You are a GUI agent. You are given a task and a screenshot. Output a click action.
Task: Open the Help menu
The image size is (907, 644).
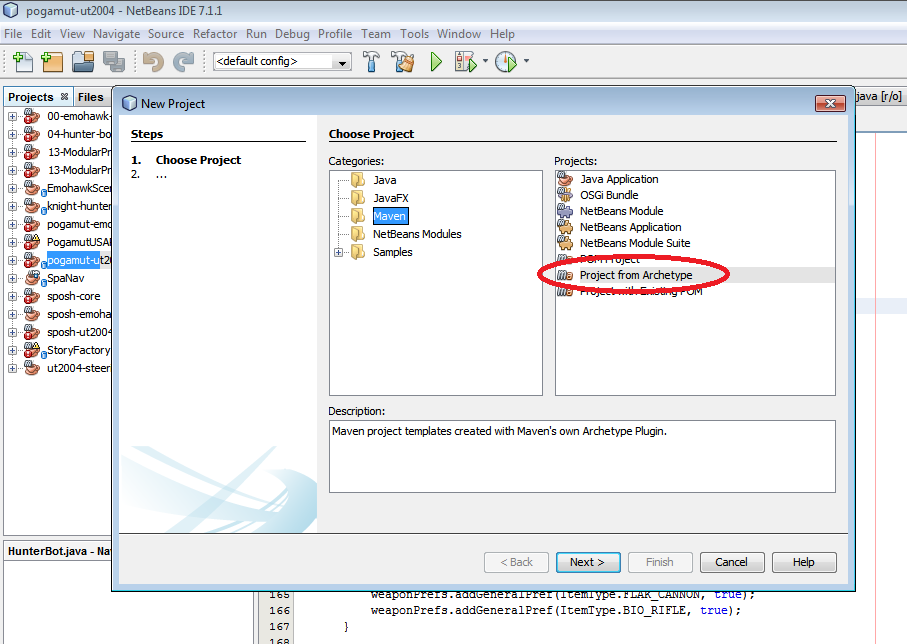coord(502,34)
